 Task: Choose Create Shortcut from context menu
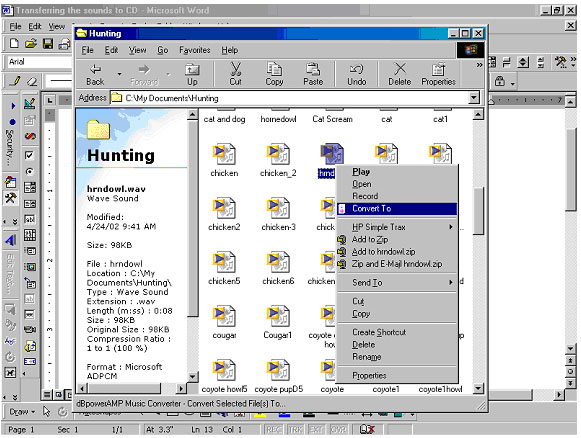coord(397,332)
